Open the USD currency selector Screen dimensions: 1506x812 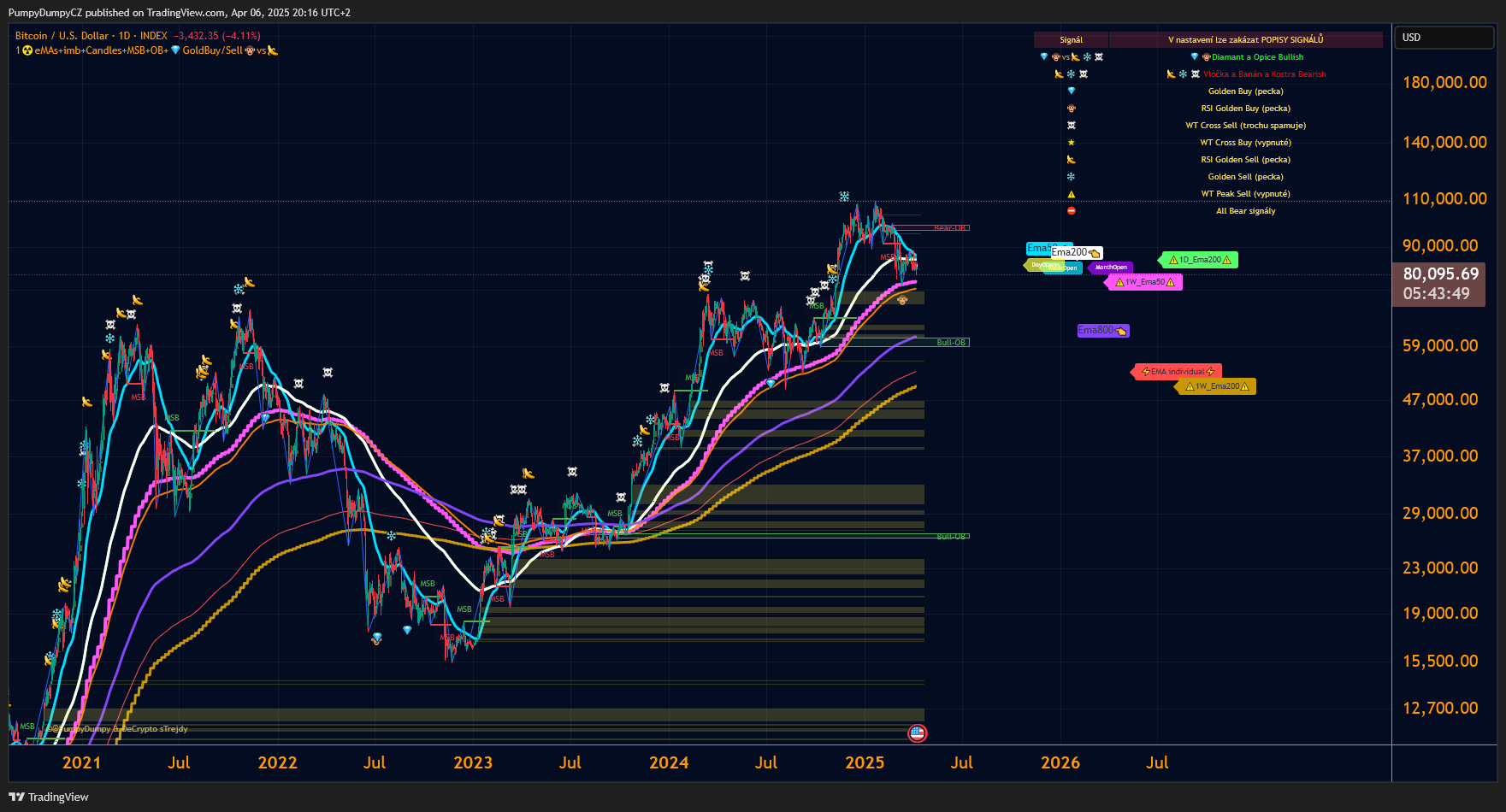click(x=1444, y=38)
